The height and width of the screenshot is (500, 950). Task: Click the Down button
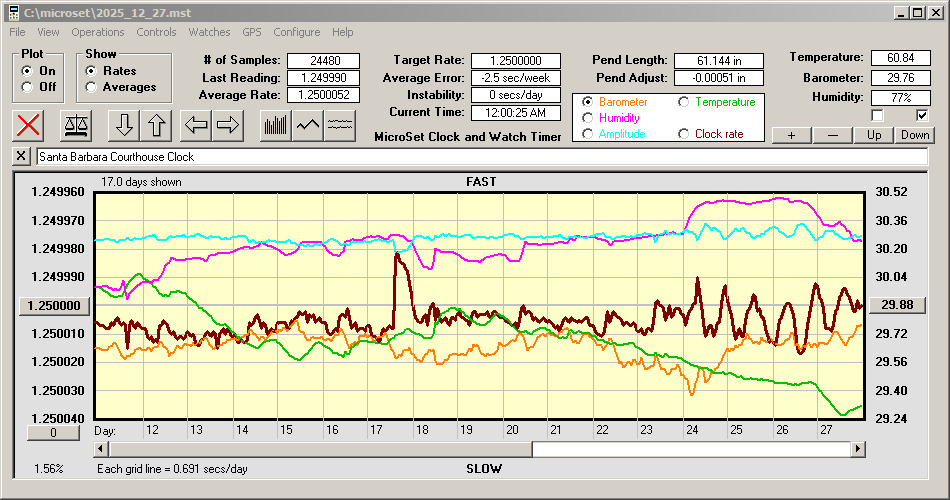click(x=914, y=135)
